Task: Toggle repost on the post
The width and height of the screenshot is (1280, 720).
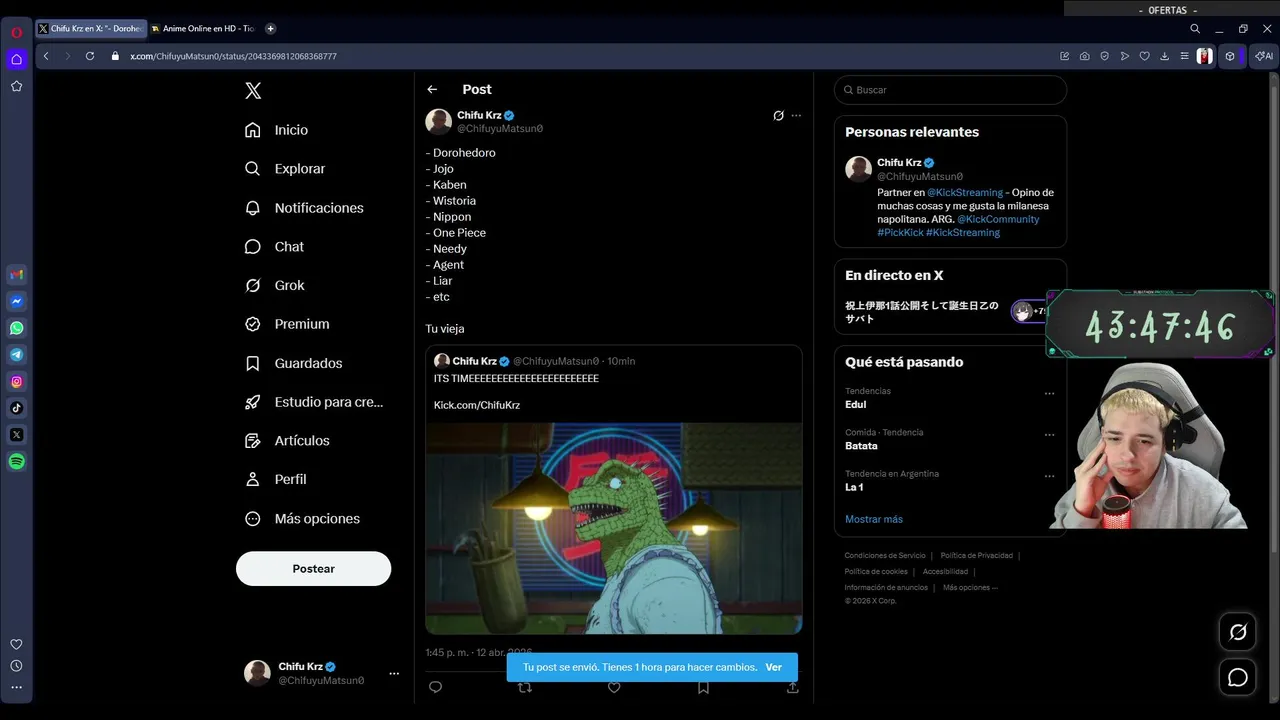Action: [524, 687]
